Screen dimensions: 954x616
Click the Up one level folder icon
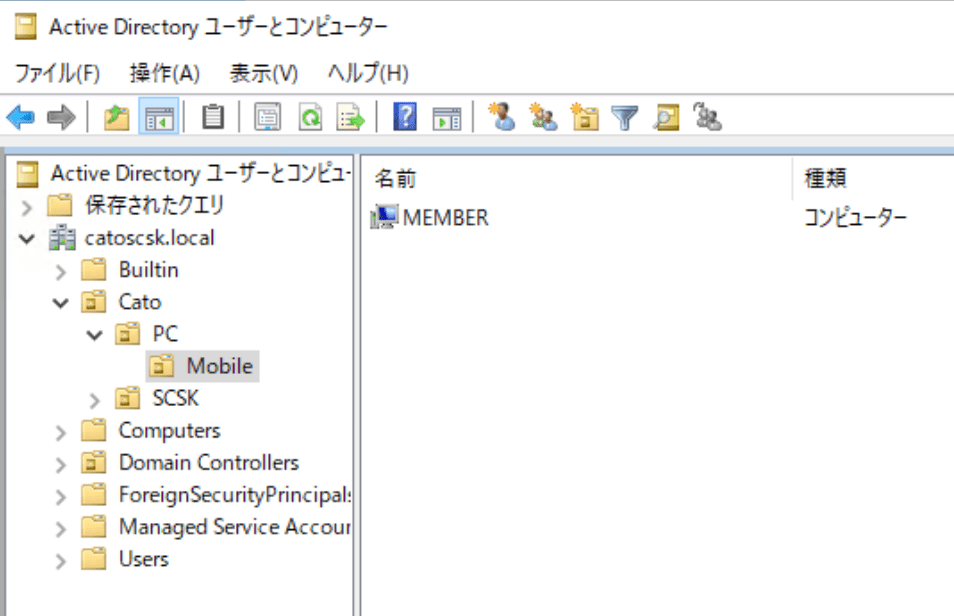[x=117, y=118]
